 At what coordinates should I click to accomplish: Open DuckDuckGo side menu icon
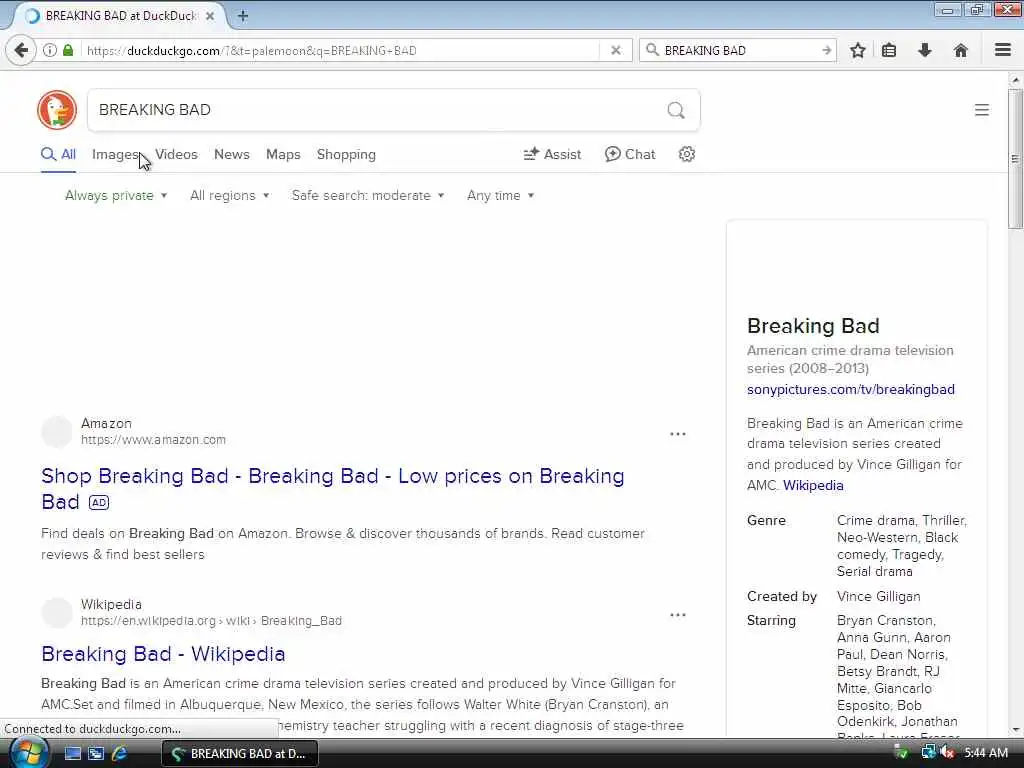[x=982, y=110]
